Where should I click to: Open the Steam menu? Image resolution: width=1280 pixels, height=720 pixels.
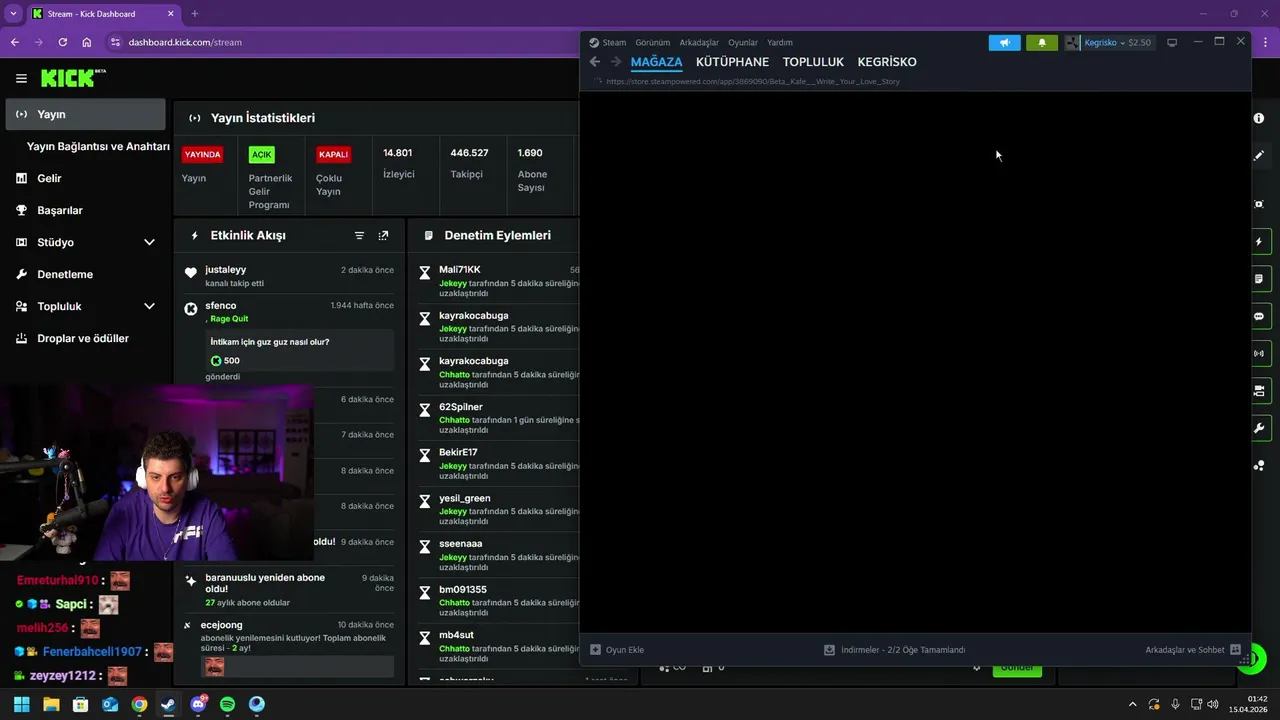coord(614,43)
